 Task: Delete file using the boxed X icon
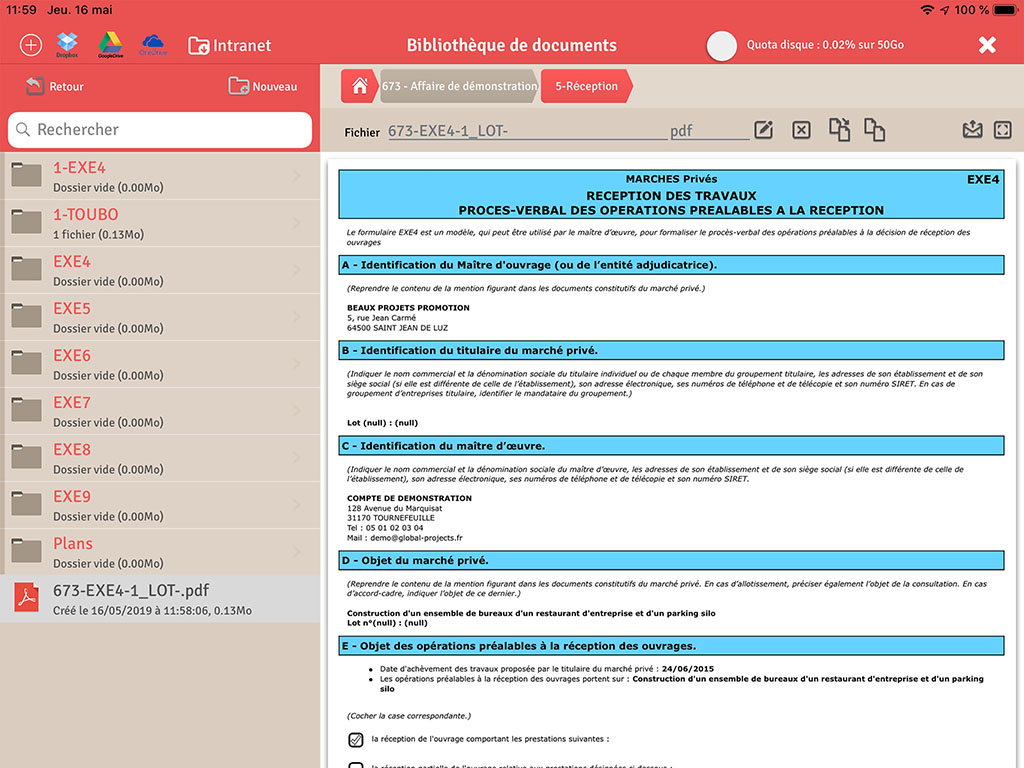click(x=801, y=130)
